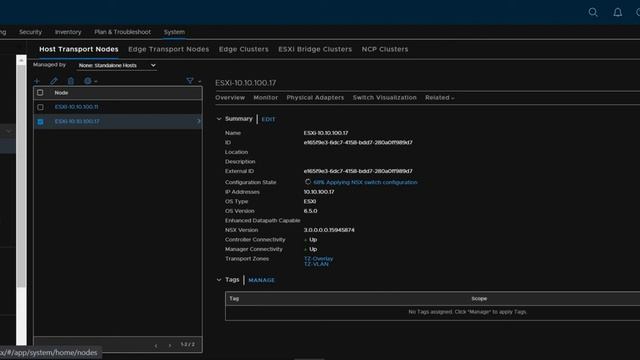The height and width of the screenshot is (360, 640).
Task: Switch to Edge Transport Nodes tab
Action: pyautogui.click(x=169, y=49)
